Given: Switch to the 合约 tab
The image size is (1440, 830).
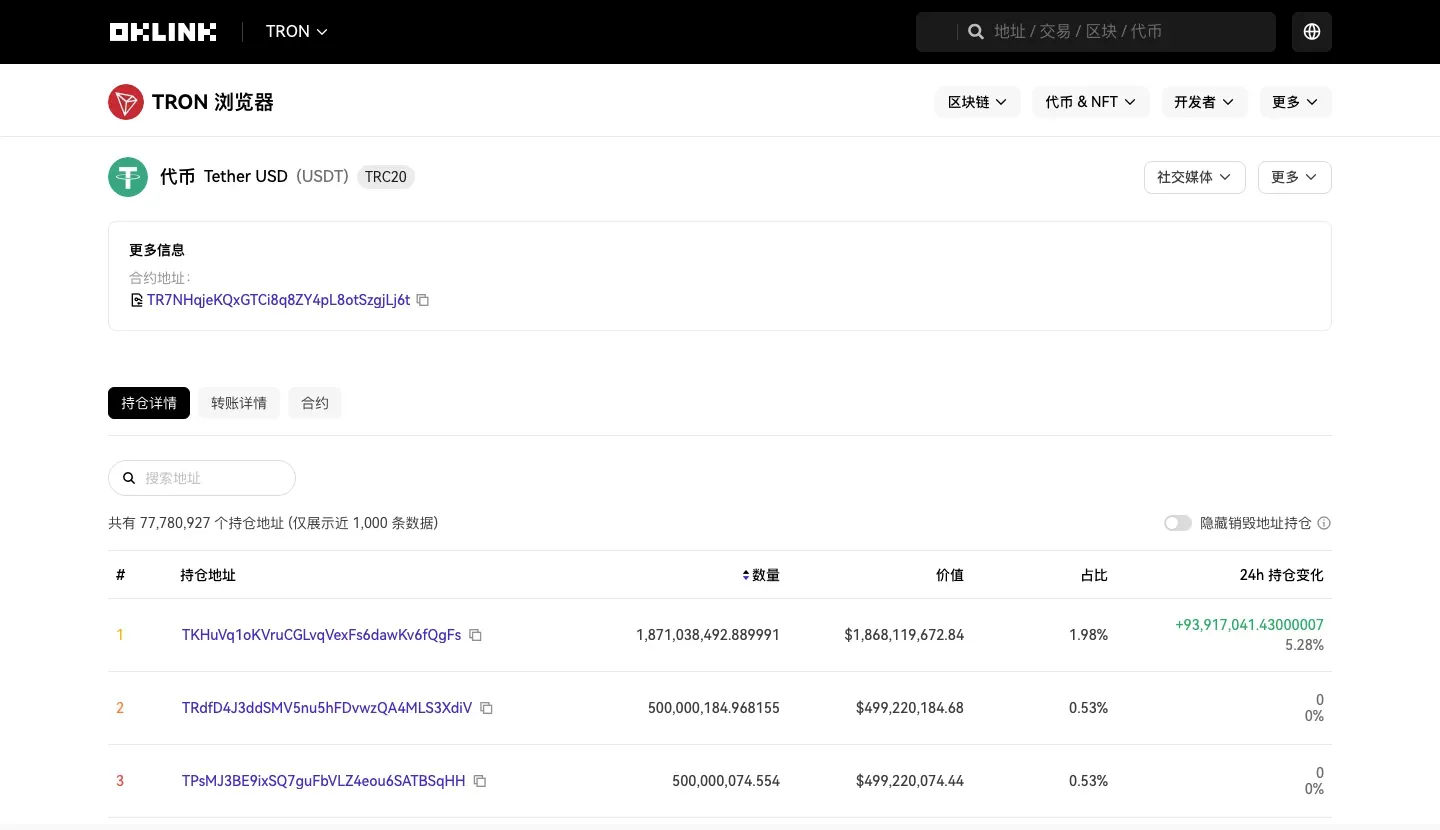Looking at the screenshot, I should (x=315, y=403).
